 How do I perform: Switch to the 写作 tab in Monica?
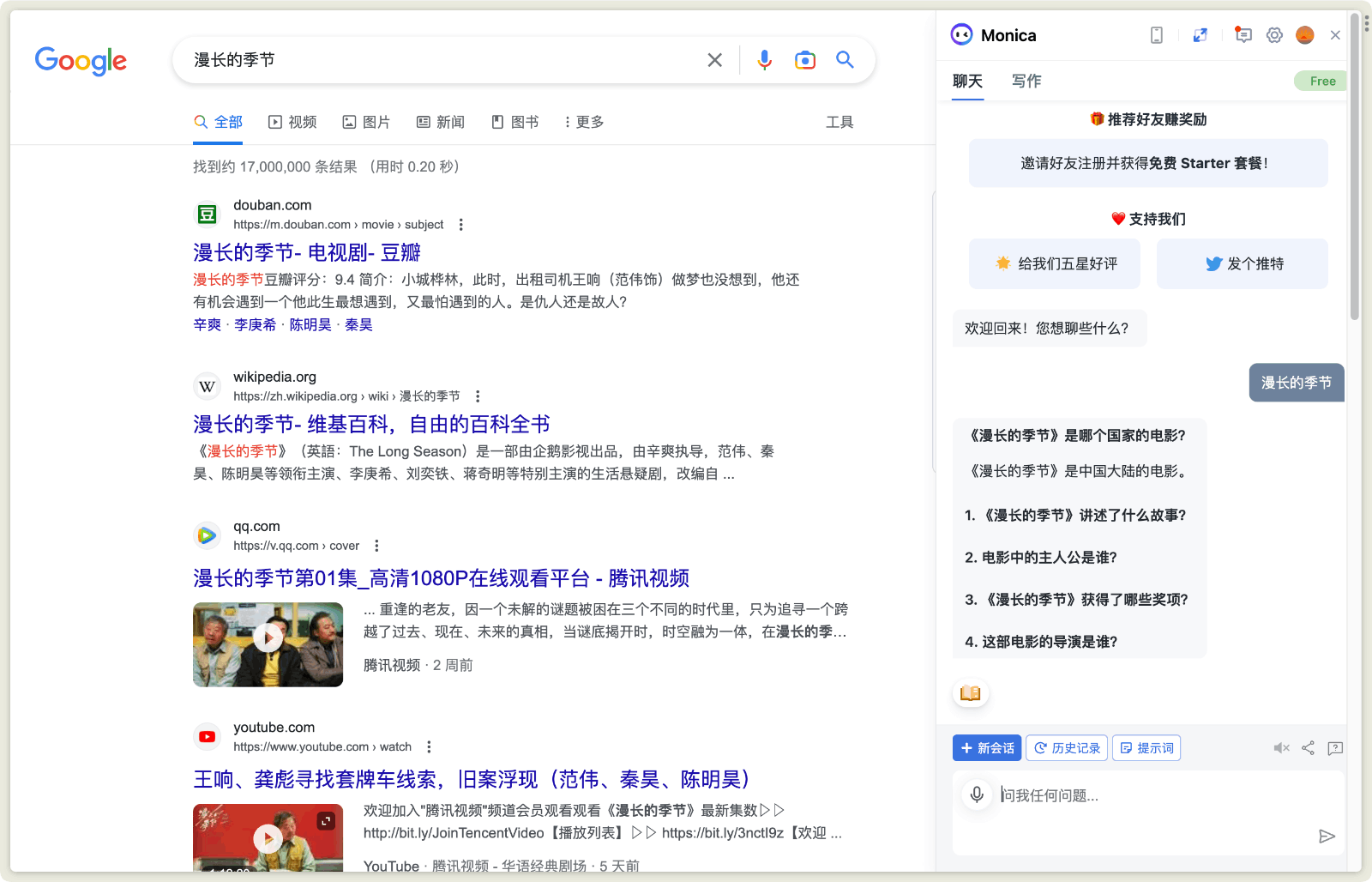1026,81
